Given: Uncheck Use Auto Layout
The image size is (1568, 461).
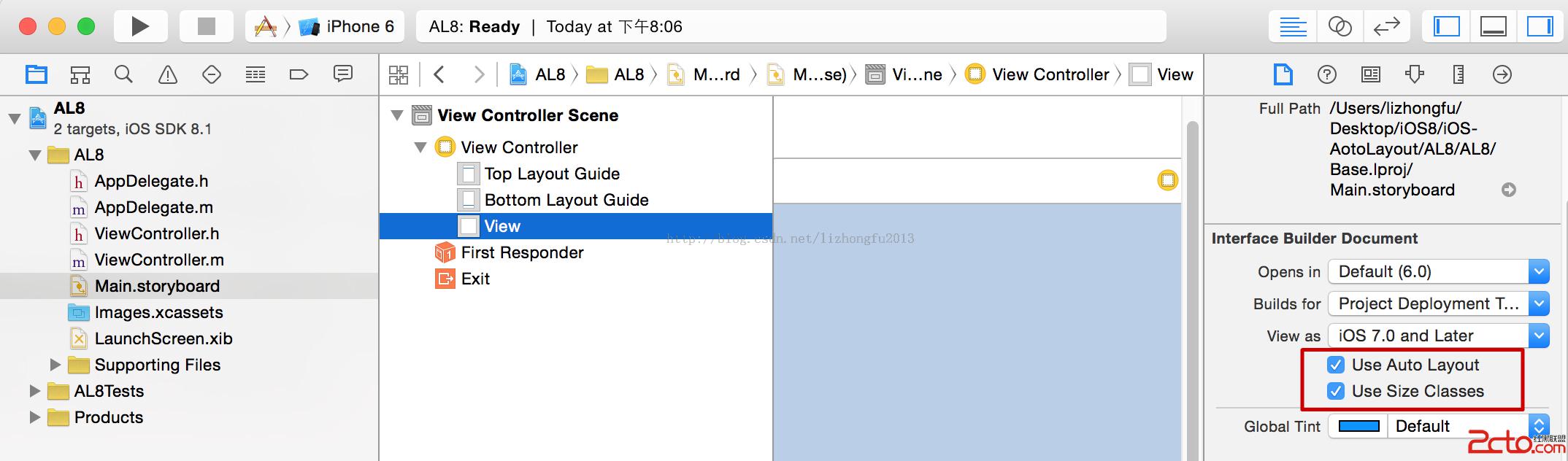Looking at the screenshot, I should [x=1336, y=365].
